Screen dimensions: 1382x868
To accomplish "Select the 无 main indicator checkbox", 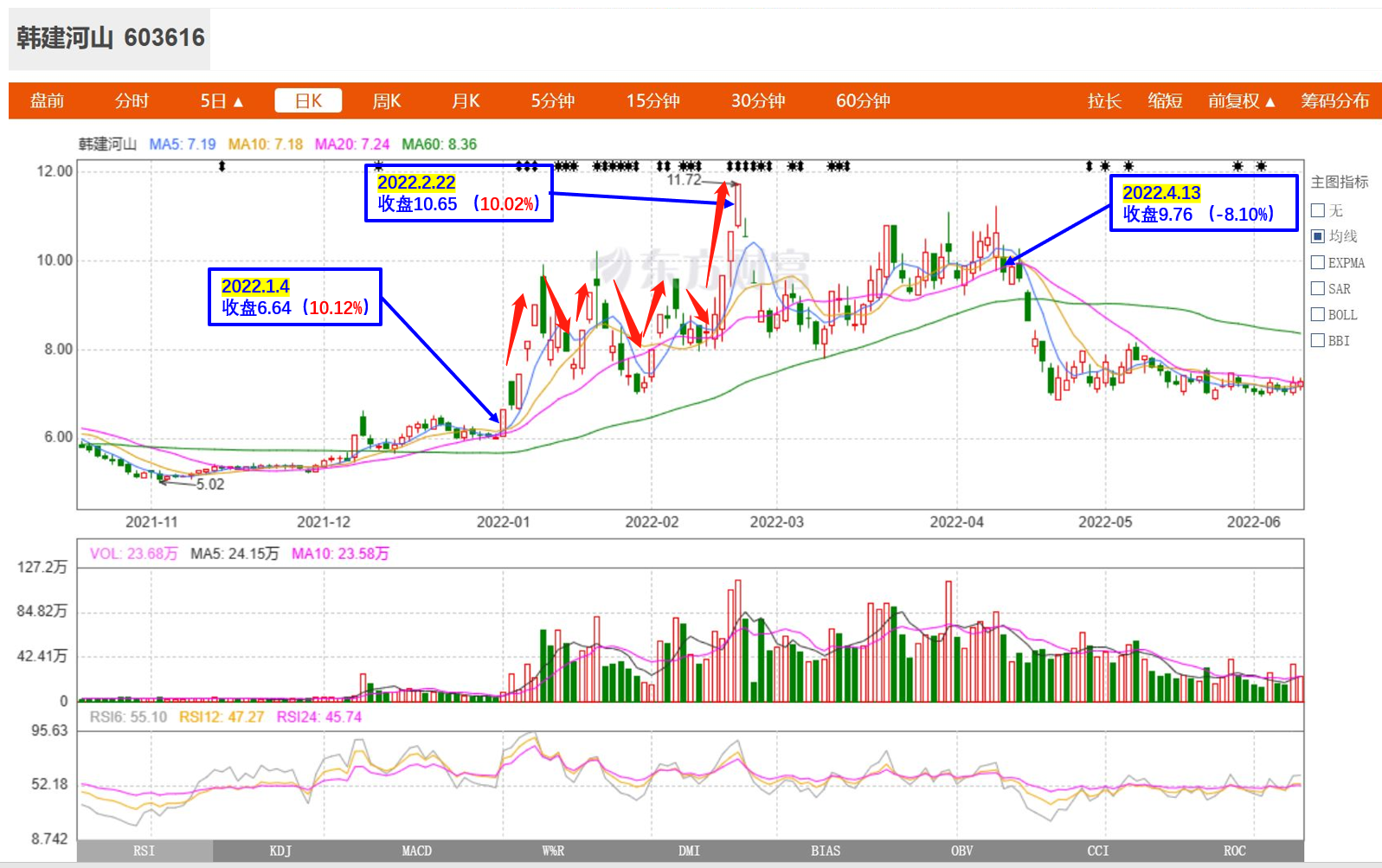I will 1318,210.
